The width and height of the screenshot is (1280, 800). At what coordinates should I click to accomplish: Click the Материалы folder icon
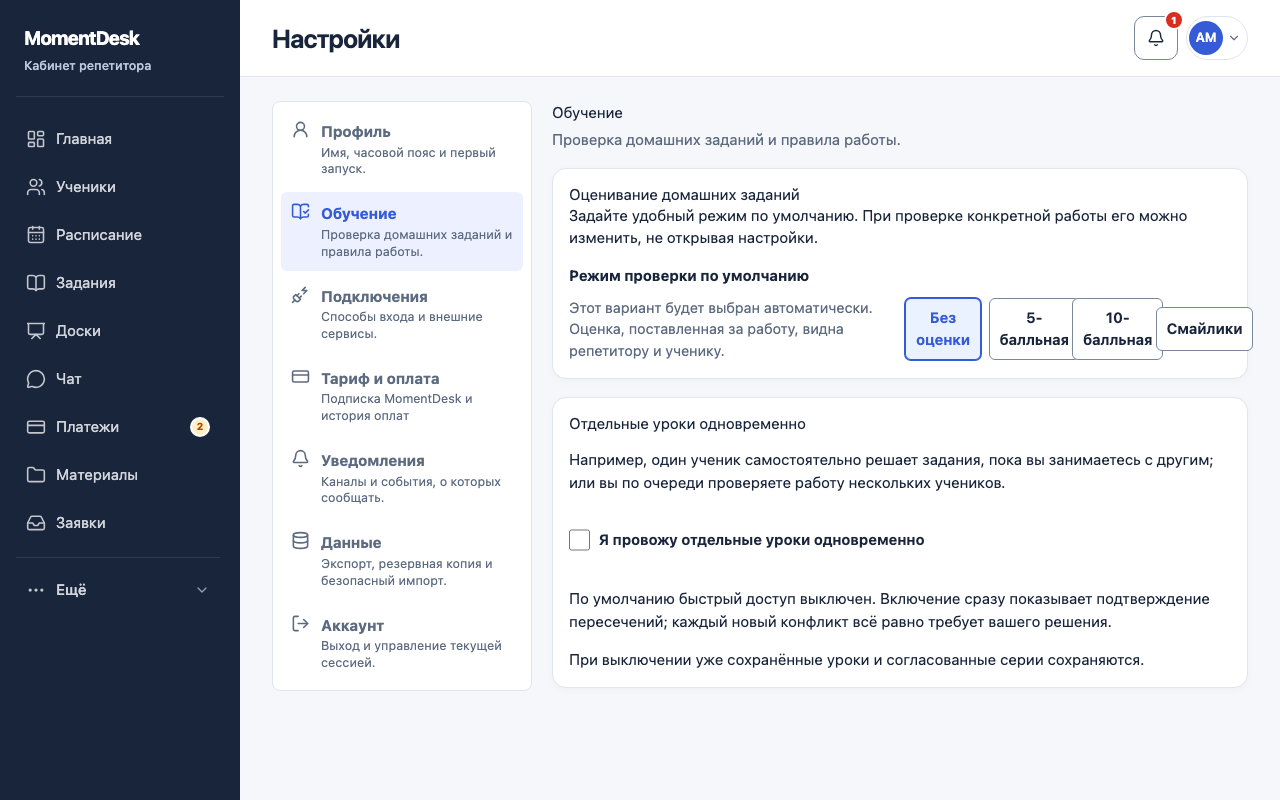pyautogui.click(x=36, y=475)
